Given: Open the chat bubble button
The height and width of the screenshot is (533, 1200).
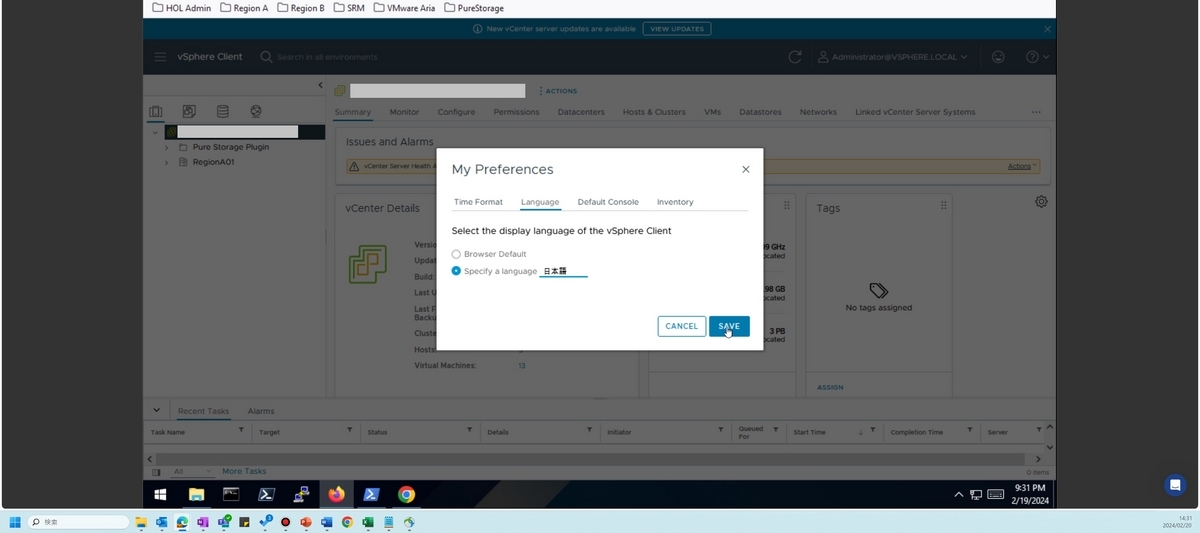Looking at the screenshot, I should pyautogui.click(x=1175, y=485).
